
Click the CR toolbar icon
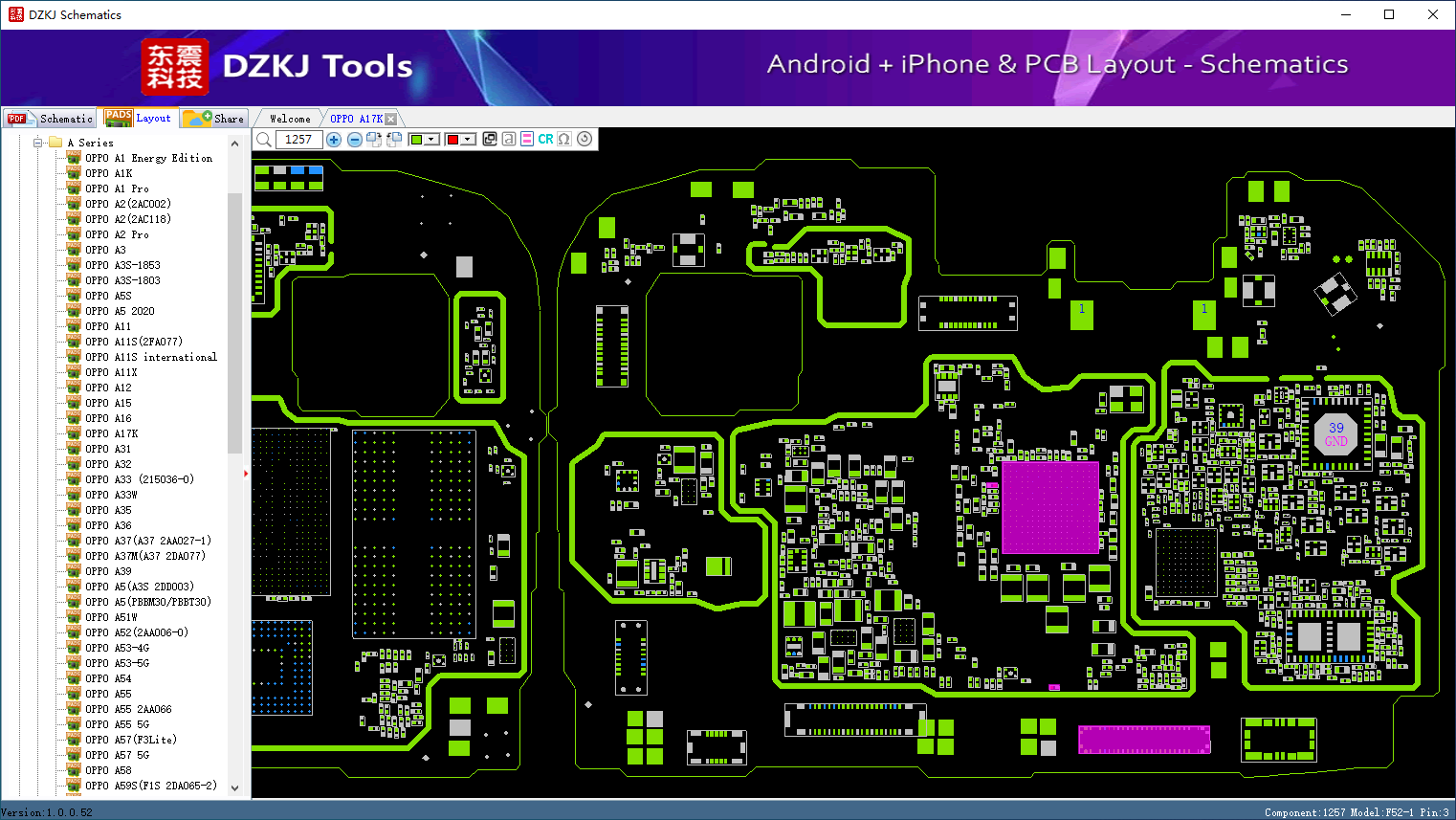click(x=545, y=140)
